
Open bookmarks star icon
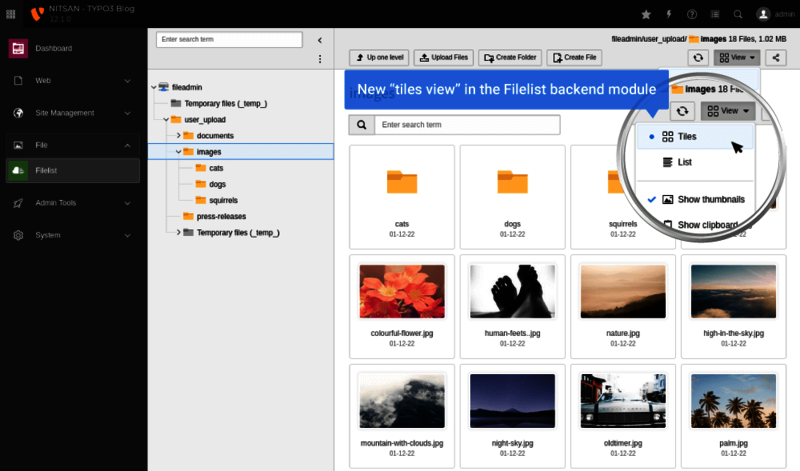(646, 14)
